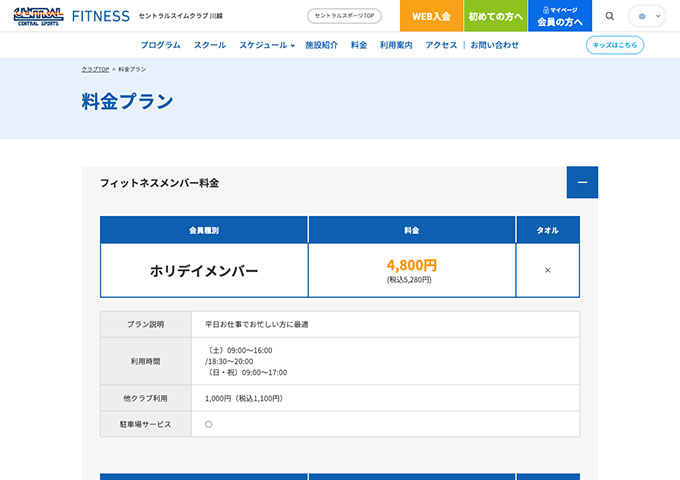This screenshot has height=480, width=680.
Task: Select the 料金 navigation item
Action: pyautogui.click(x=359, y=45)
